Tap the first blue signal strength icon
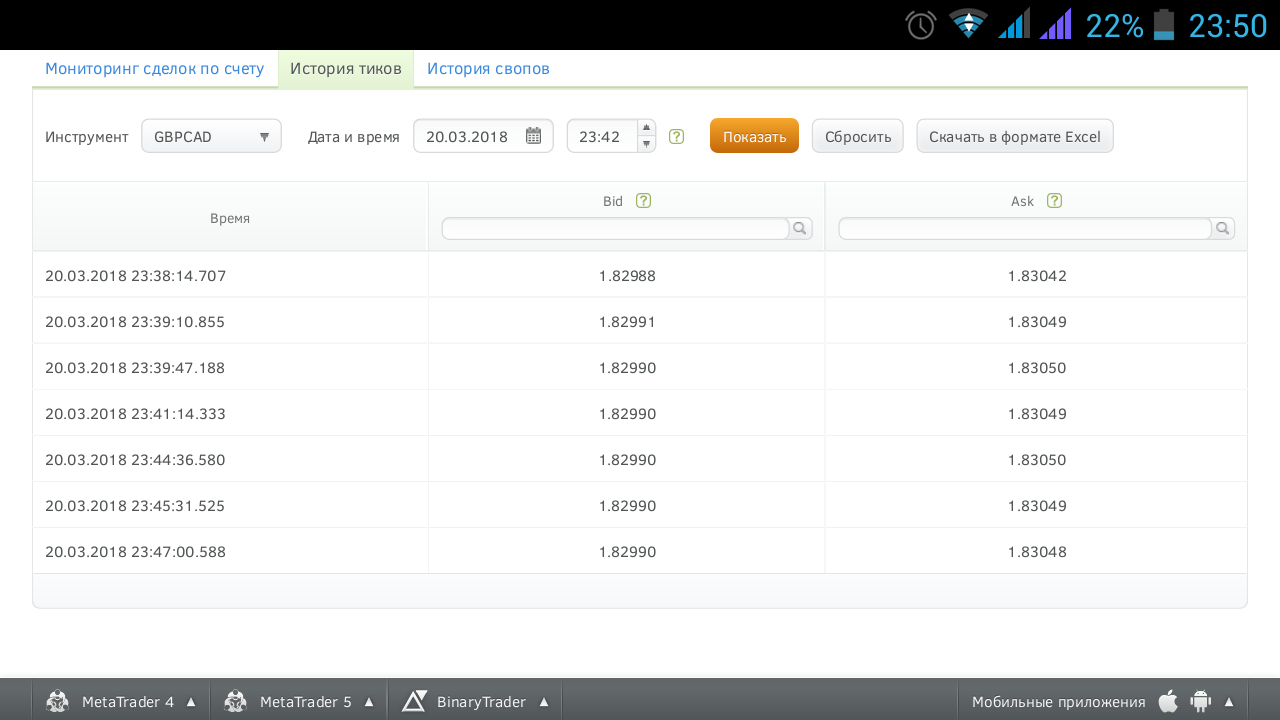 [1014, 24]
